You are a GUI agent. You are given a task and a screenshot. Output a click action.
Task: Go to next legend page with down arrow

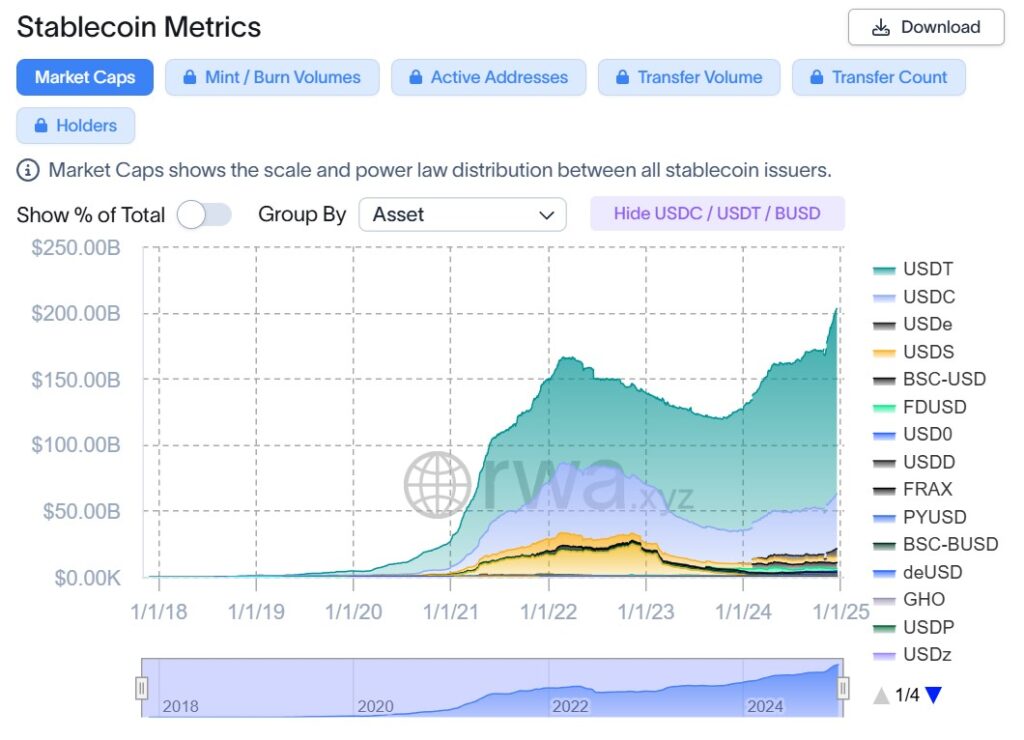pyautogui.click(x=933, y=695)
